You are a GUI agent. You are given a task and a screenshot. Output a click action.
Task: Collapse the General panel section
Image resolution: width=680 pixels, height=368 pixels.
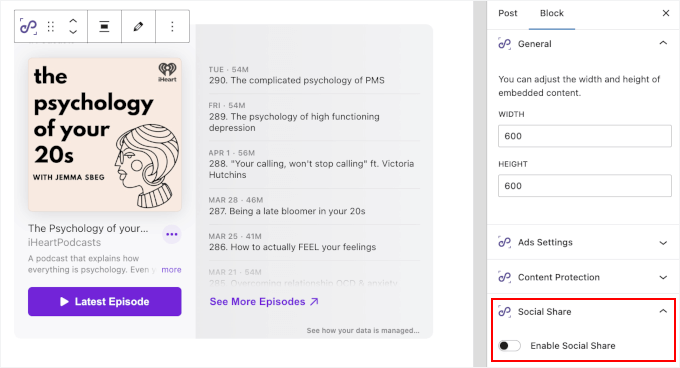663,43
